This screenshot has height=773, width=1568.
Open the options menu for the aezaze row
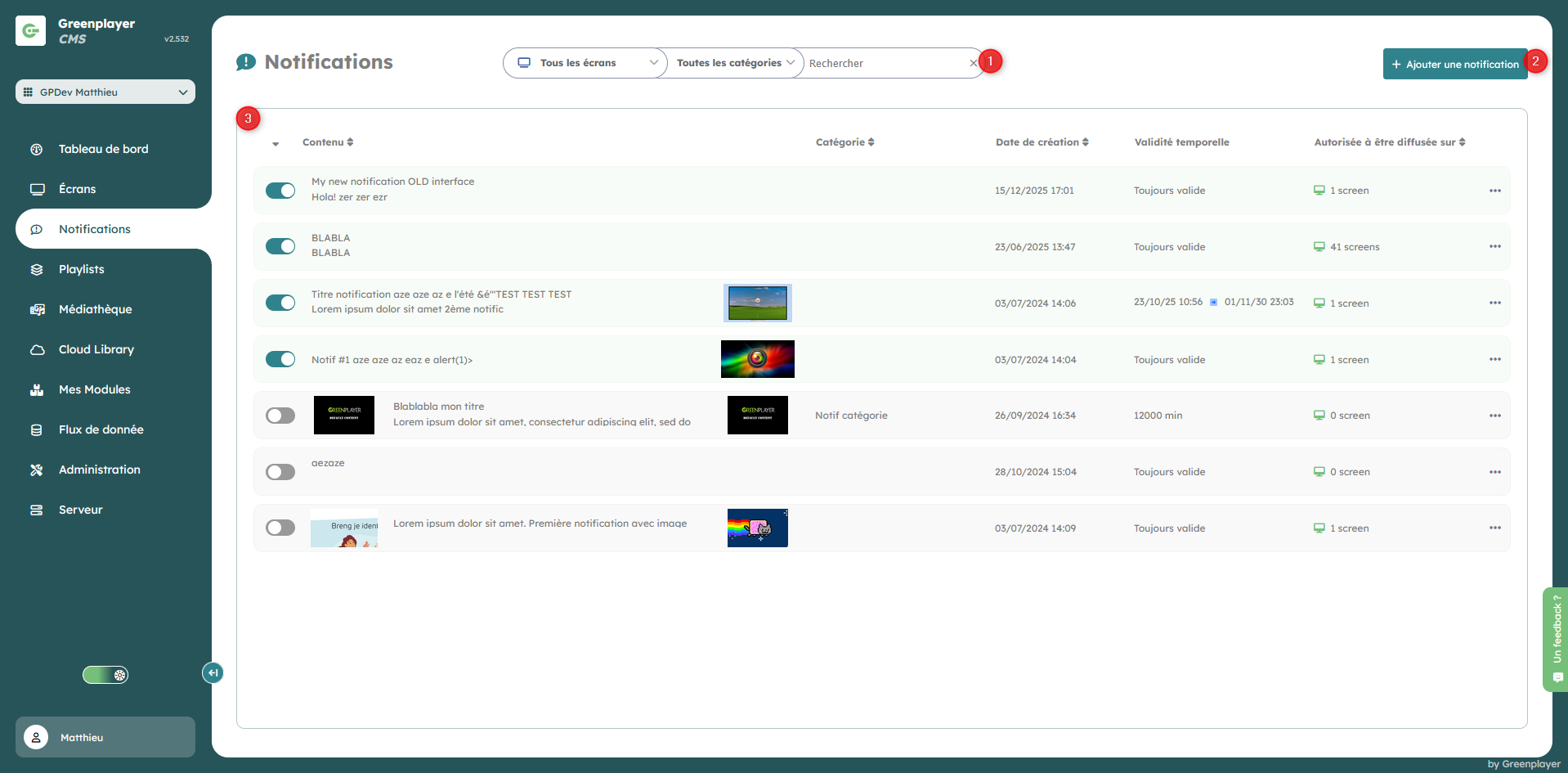click(x=1494, y=472)
